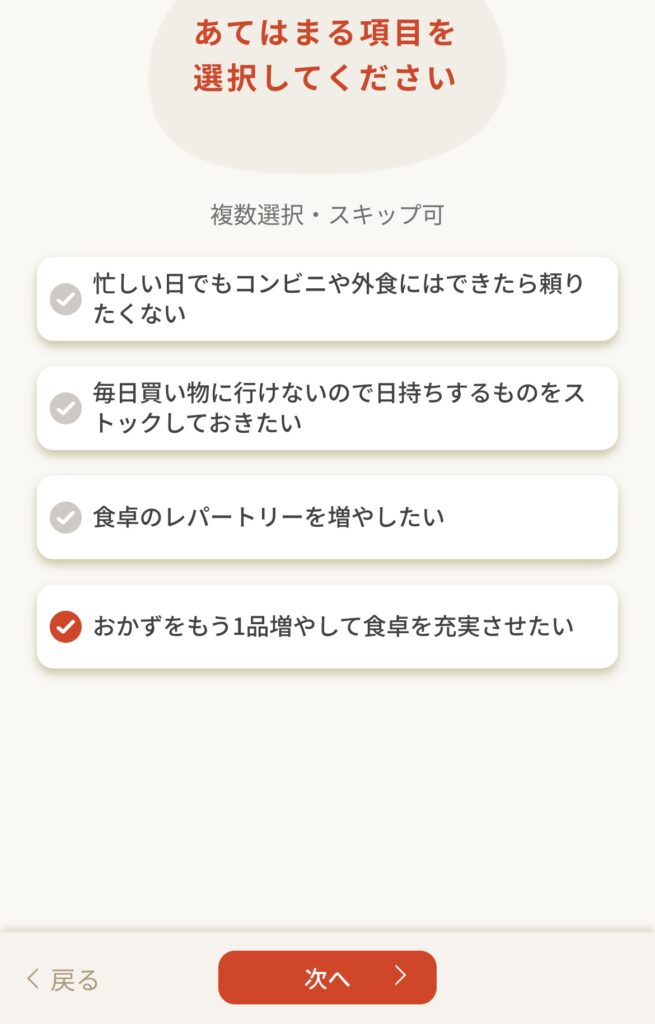Tick the gray checkmark beside 食卓のレパートリー
Screen dimensions: 655x1024
66,517
